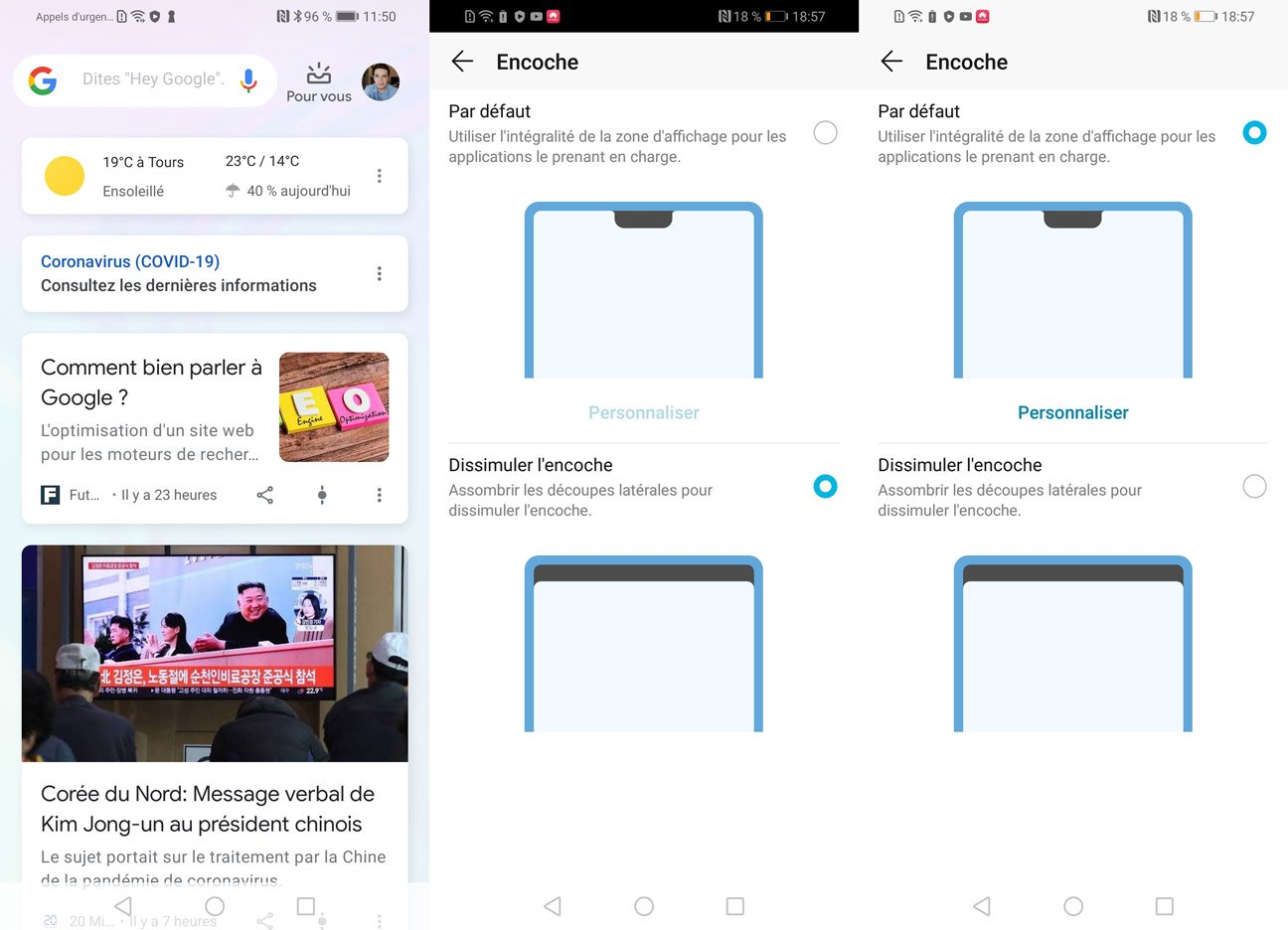Tap back triangle on middle Encoche screen
The image size is (1288, 930).
click(553, 906)
